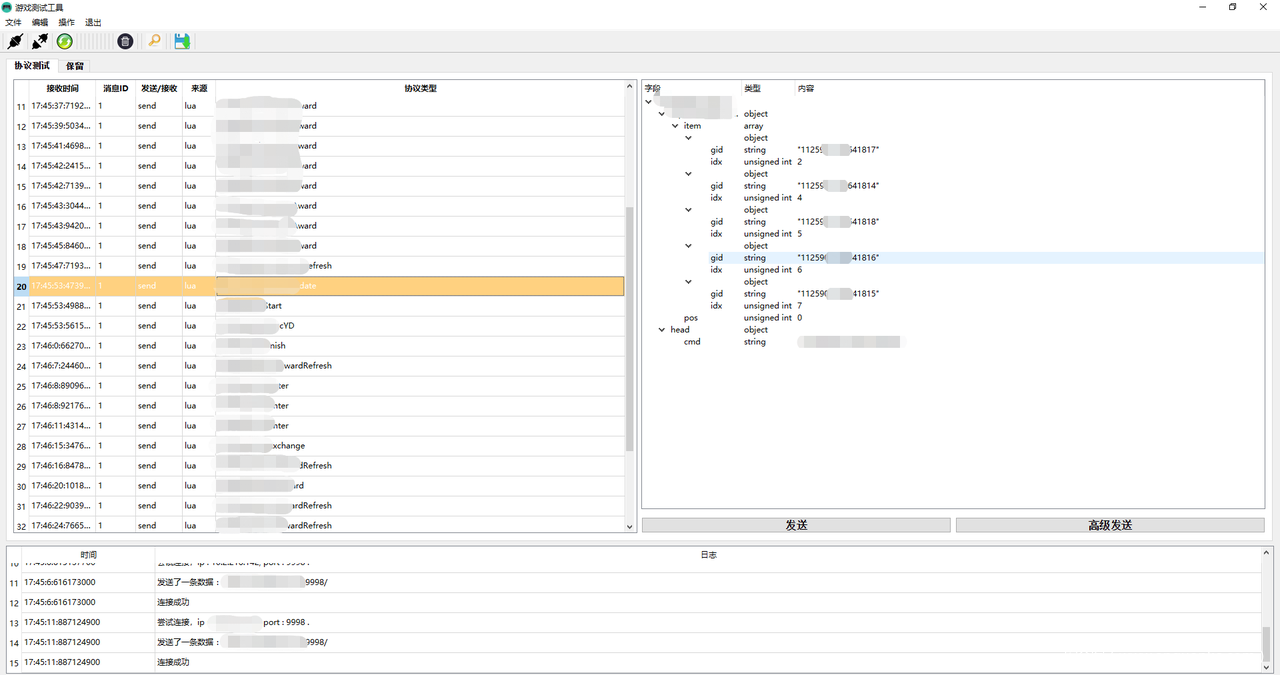This screenshot has width=1280, height=675.
Task: Switch to the 保留 tab
Action: (75, 66)
